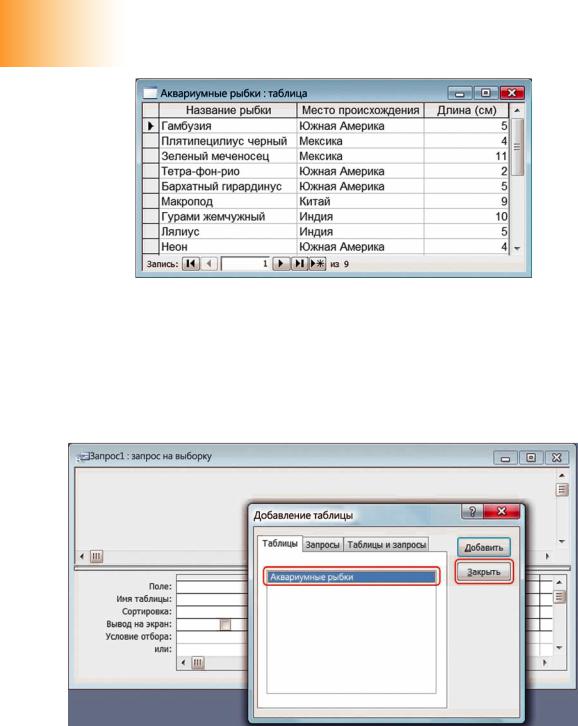Click the Гурами жемчужный cell
Image resolution: width=578 pixels, height=726 pixels.
tap(228, 216)
